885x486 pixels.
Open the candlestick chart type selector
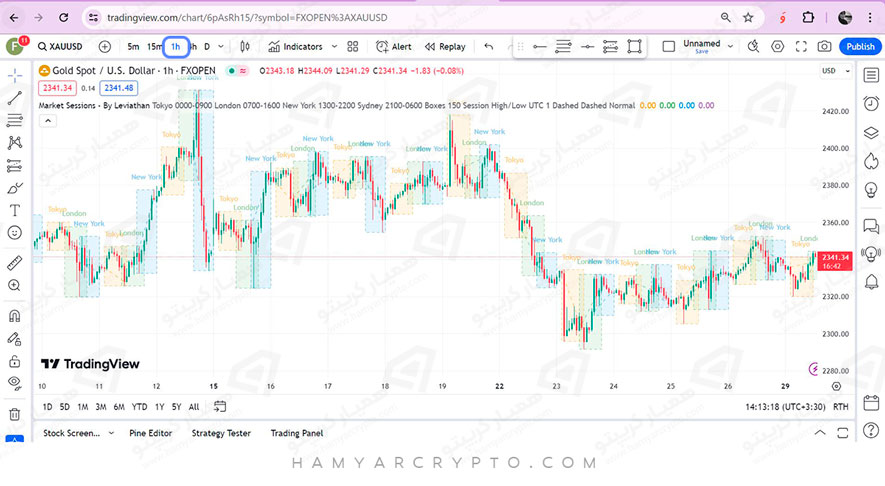(245, 46)
